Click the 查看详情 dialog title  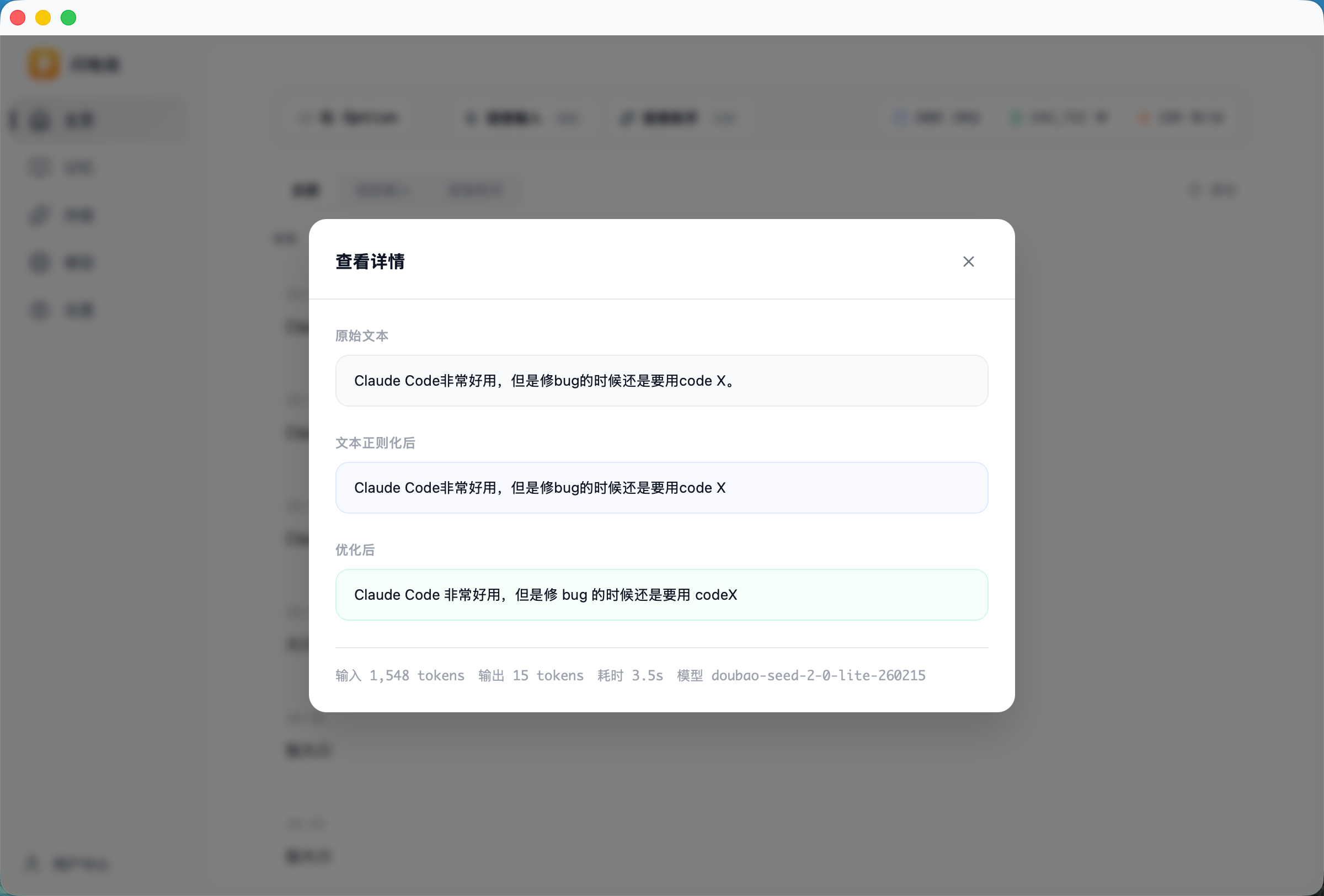(370, 262)
